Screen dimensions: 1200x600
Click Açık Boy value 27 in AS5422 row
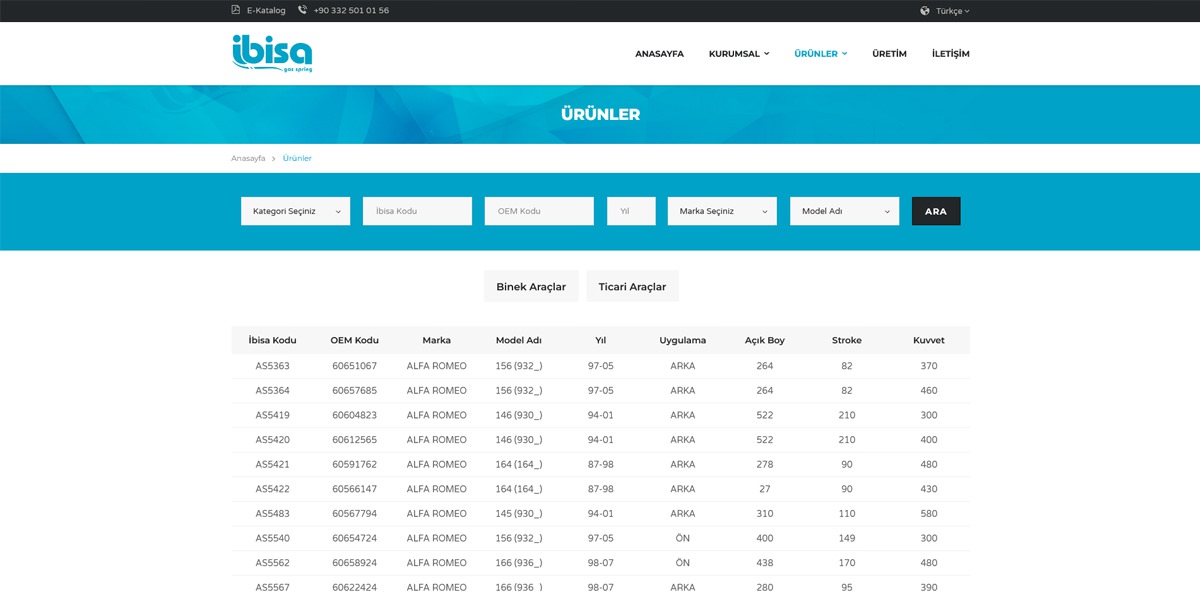click(765, 489)
